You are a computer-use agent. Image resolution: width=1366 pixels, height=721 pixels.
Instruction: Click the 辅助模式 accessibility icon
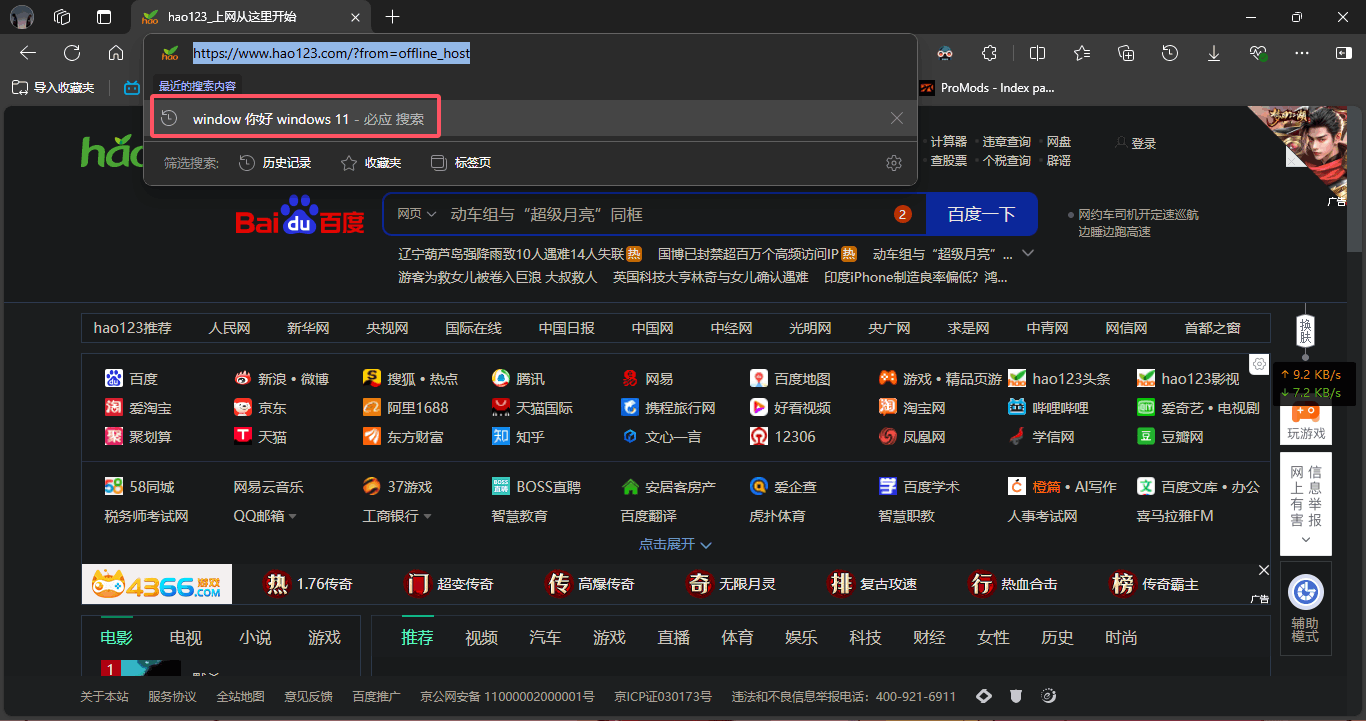click(1305, 608)
